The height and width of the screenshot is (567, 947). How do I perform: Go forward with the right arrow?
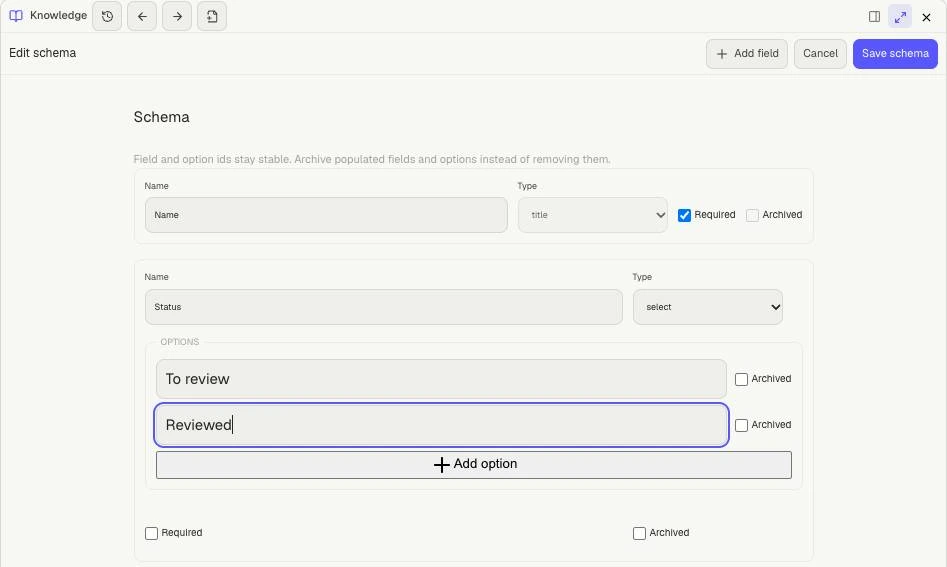(x=177, y=16)
